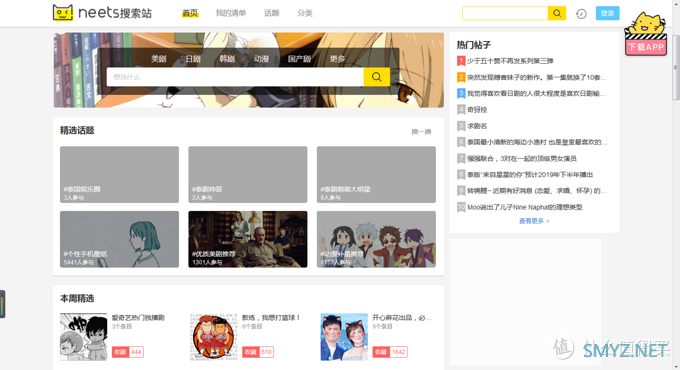Select the 首页 navigation tab
This screenshot has height=370, width=680.
click(x=190, y=13)
